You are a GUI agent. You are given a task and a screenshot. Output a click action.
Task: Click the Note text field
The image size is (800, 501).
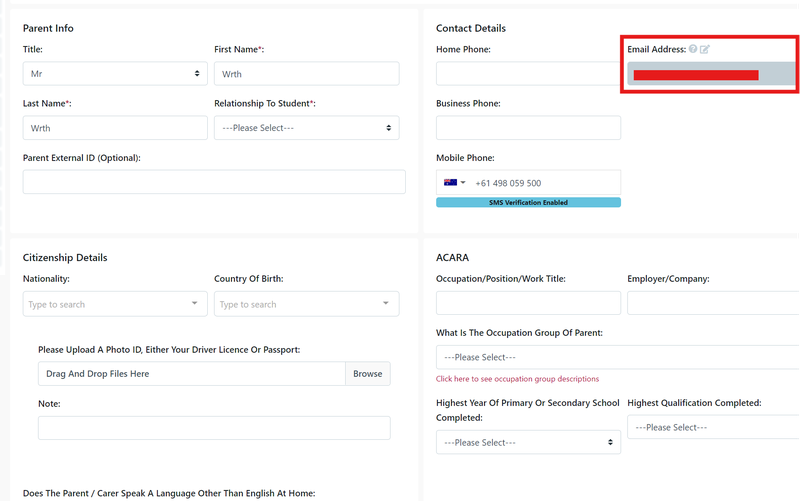[x=214, y=428]
